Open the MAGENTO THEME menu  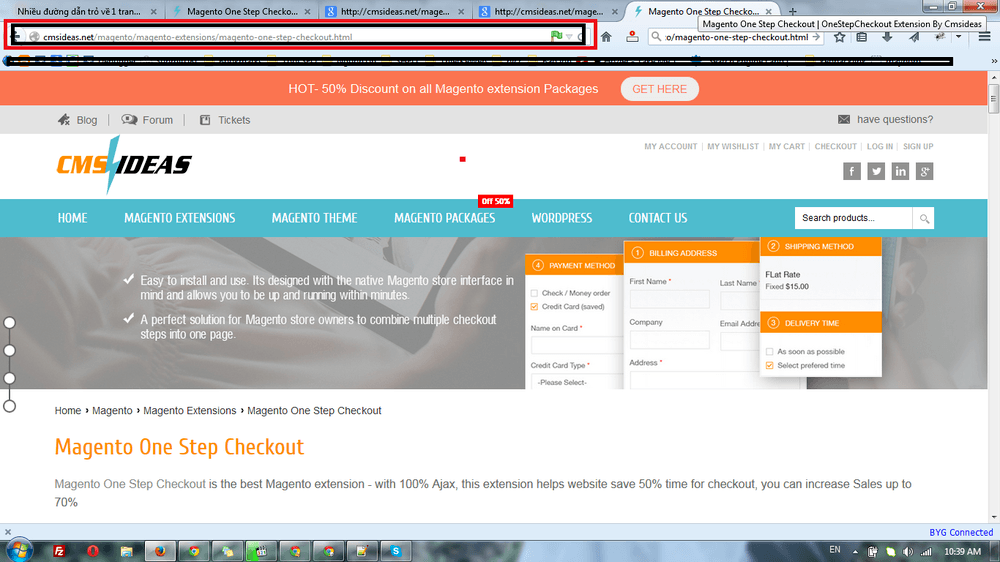point(314,218)
